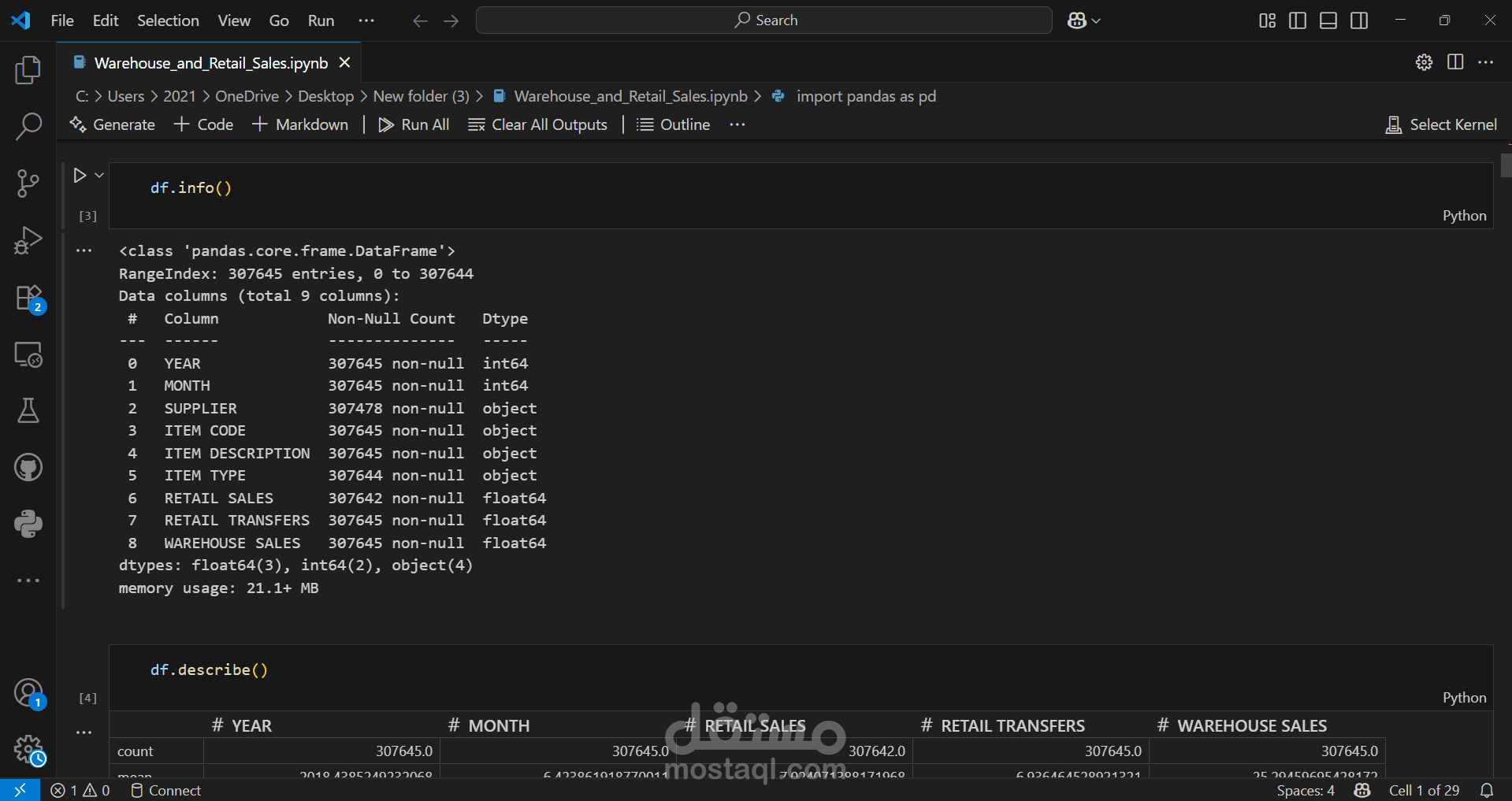Toggle the primary side bar
1512x801 pixels.
(1298, 20)
